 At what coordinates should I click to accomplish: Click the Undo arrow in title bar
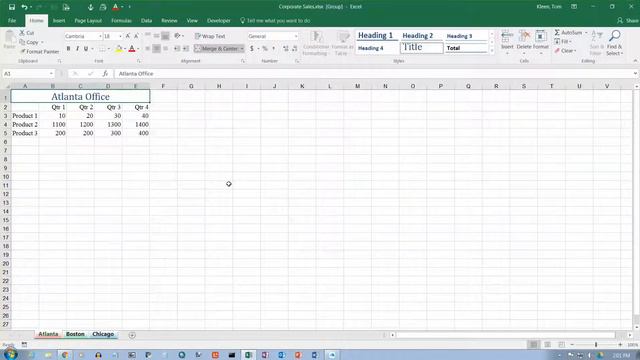pos(24,7)
